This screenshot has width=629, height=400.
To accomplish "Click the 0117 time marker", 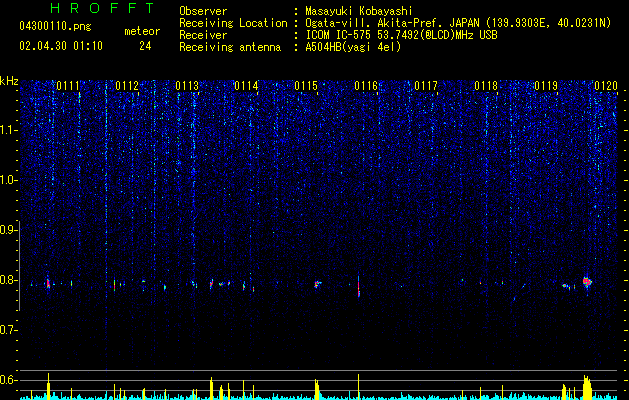I will click(426, 86).
